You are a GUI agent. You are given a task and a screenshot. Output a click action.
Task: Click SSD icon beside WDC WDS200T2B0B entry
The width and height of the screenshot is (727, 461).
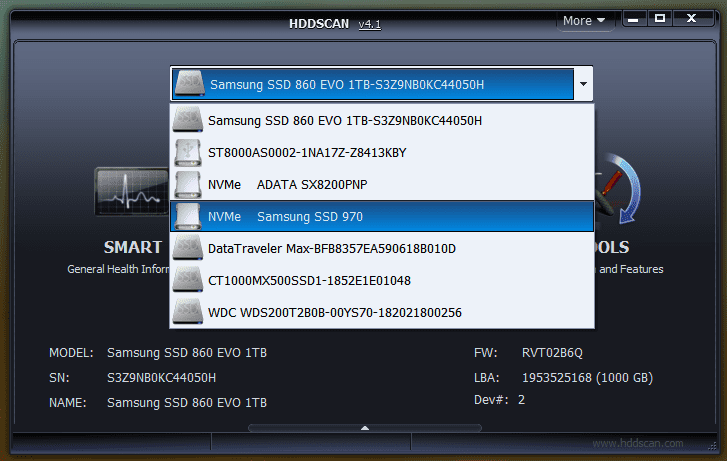click(x=188, y=312)
